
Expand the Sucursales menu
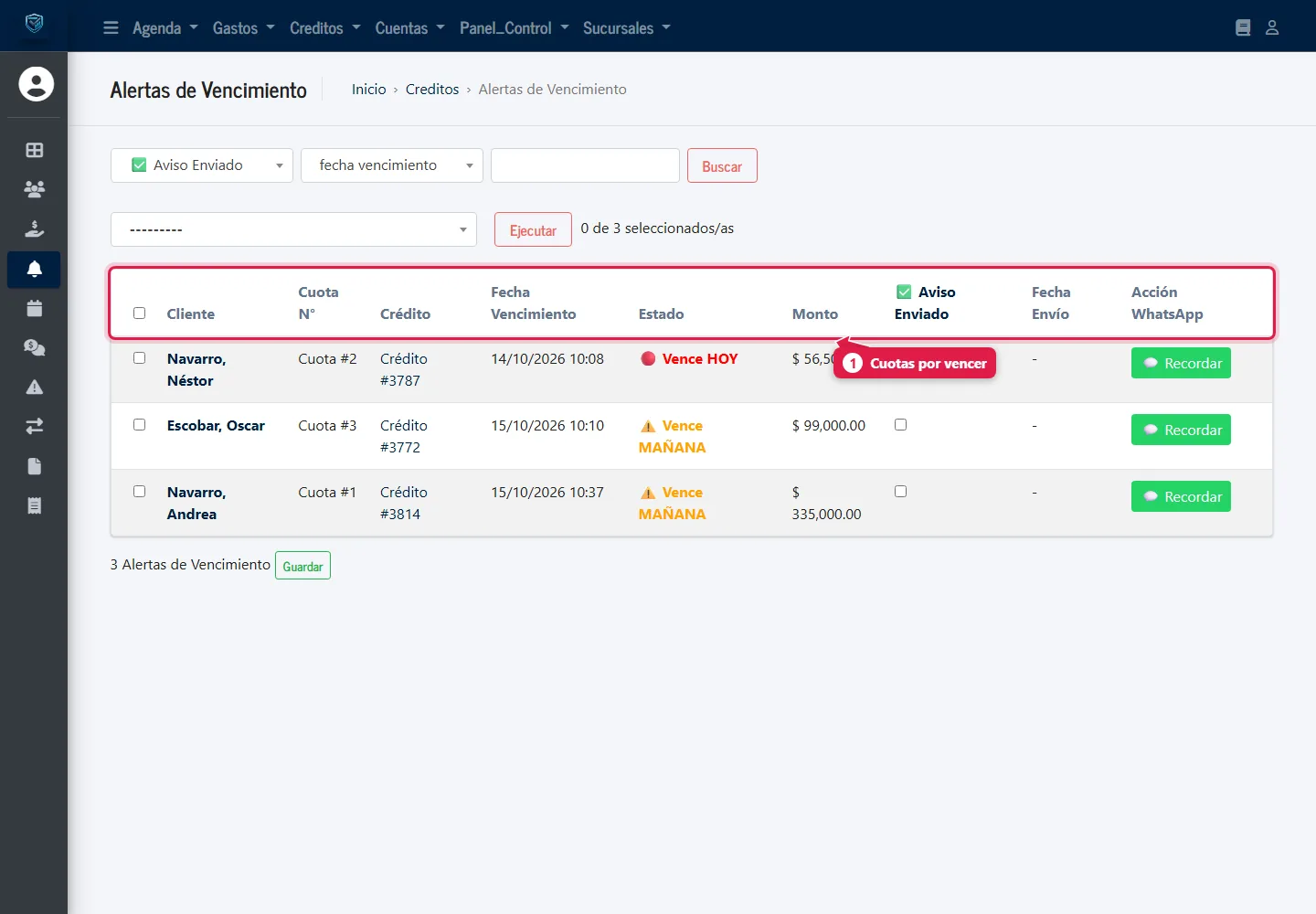point(627,28)
